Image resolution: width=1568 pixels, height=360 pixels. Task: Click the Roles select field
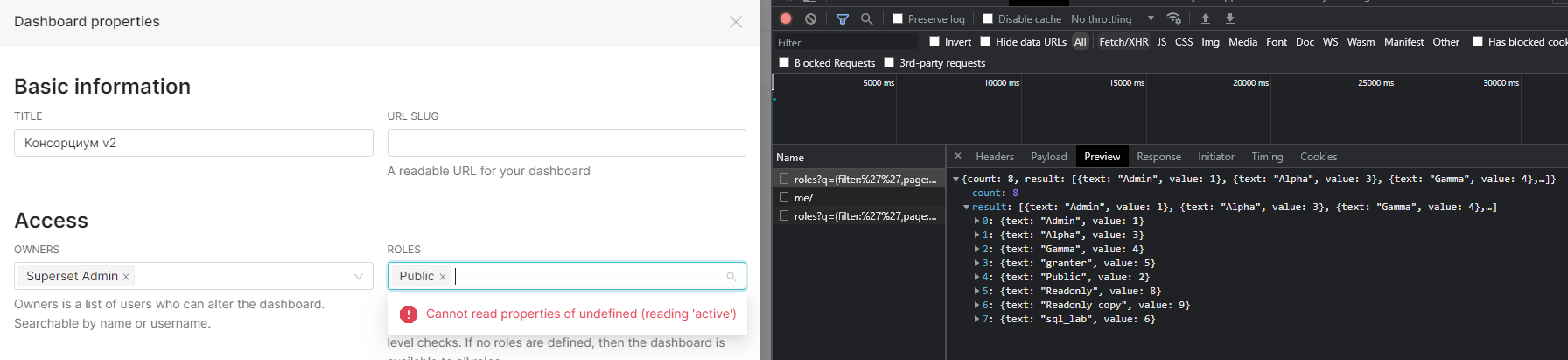[566, 276]
